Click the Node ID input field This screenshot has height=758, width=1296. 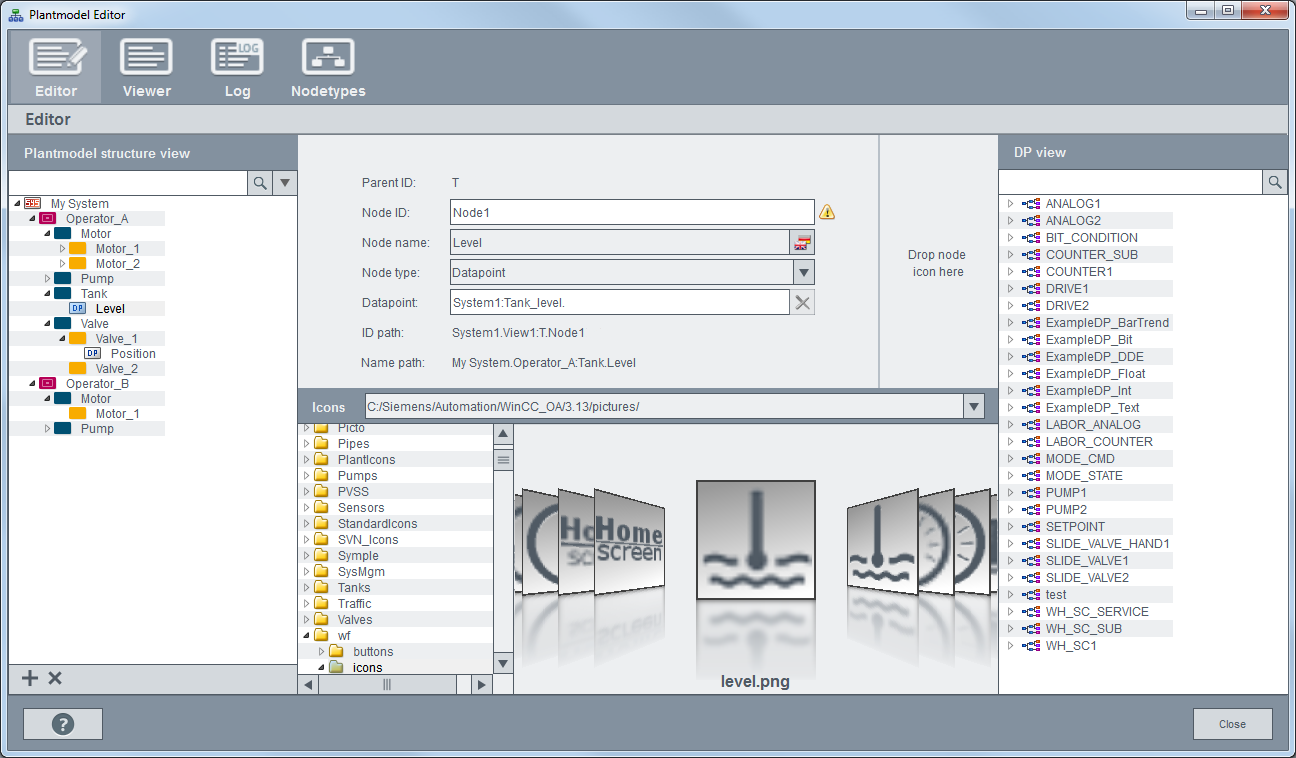(x=632, y=212)
